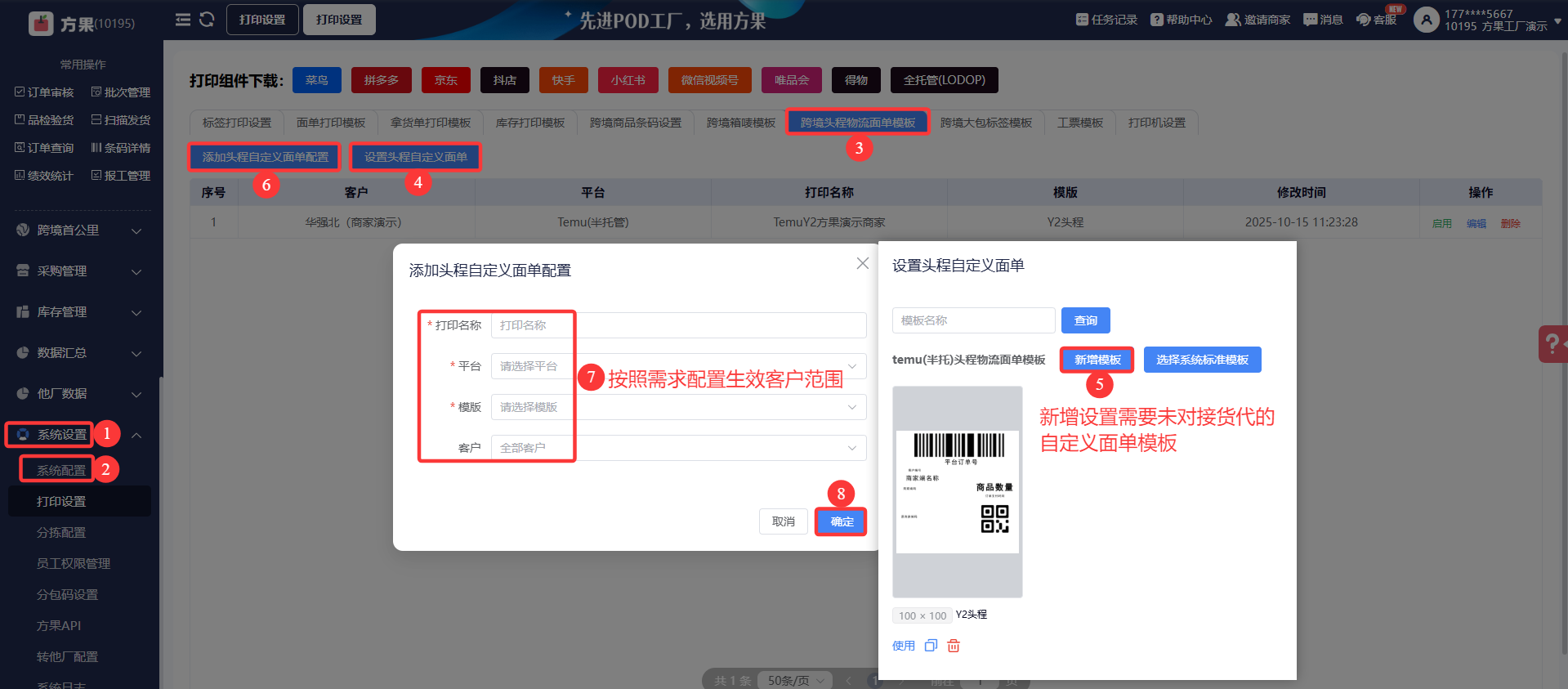Download the 京东 print component
This screenshot has width=1568, height=689.
(446, 80)
